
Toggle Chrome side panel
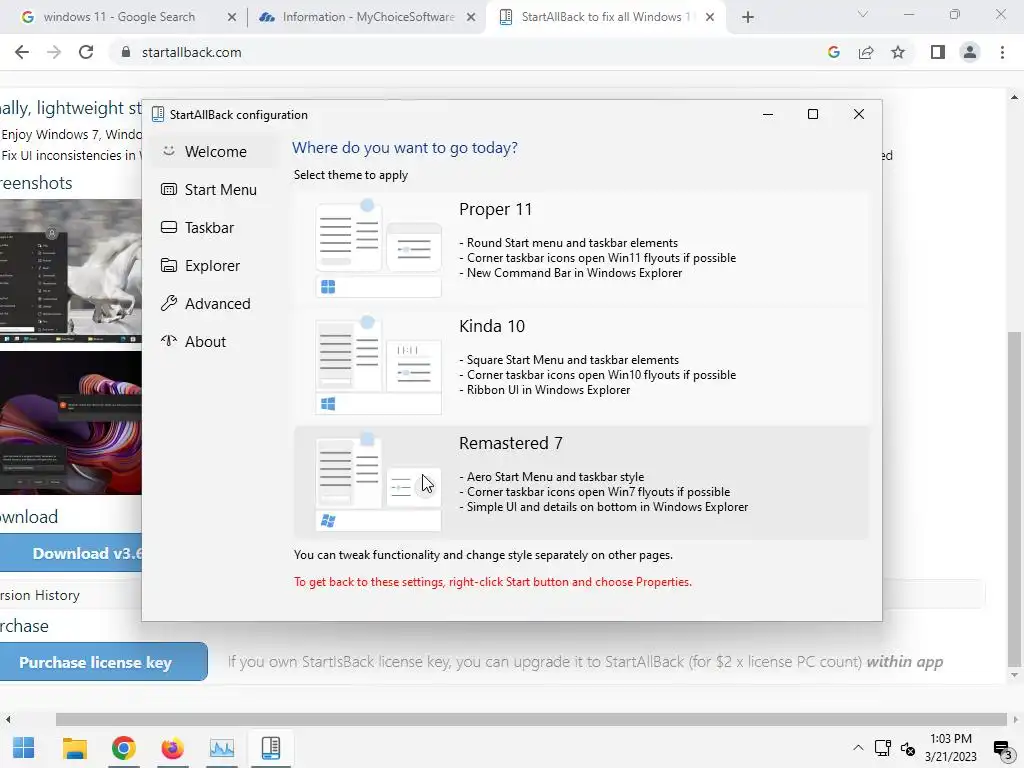point(938,52)
